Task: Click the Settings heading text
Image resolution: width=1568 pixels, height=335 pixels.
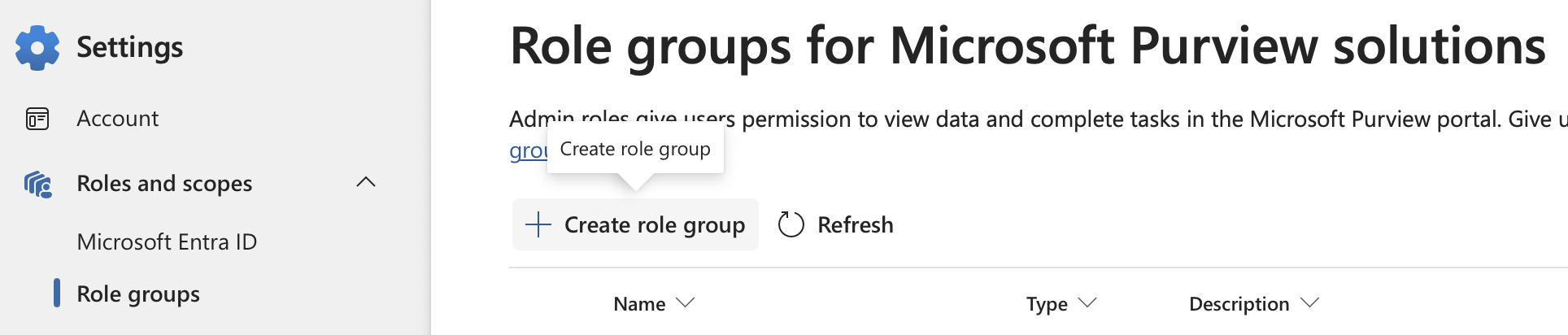Action: 129,47
